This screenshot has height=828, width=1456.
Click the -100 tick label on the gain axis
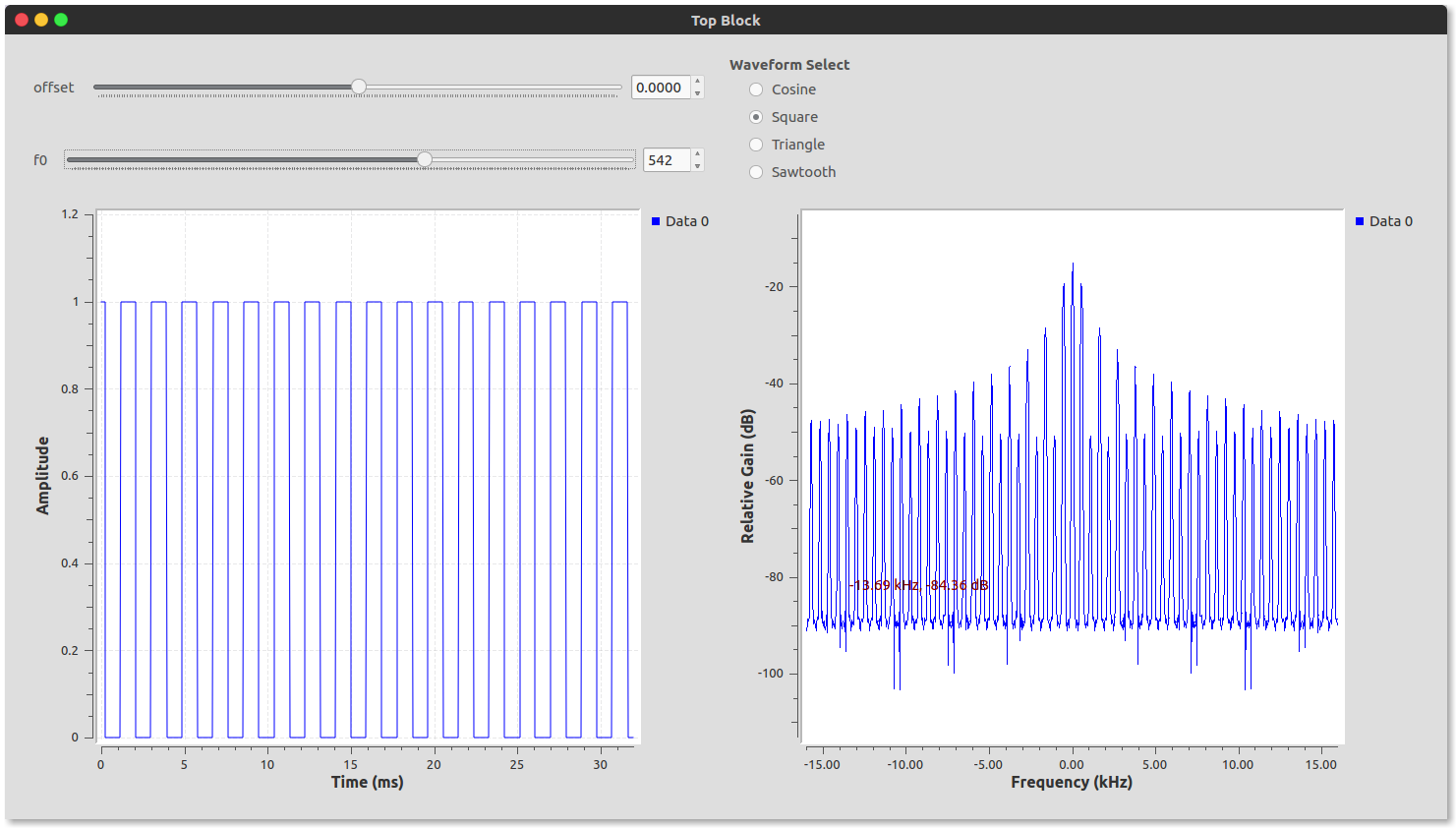(771, 674)
